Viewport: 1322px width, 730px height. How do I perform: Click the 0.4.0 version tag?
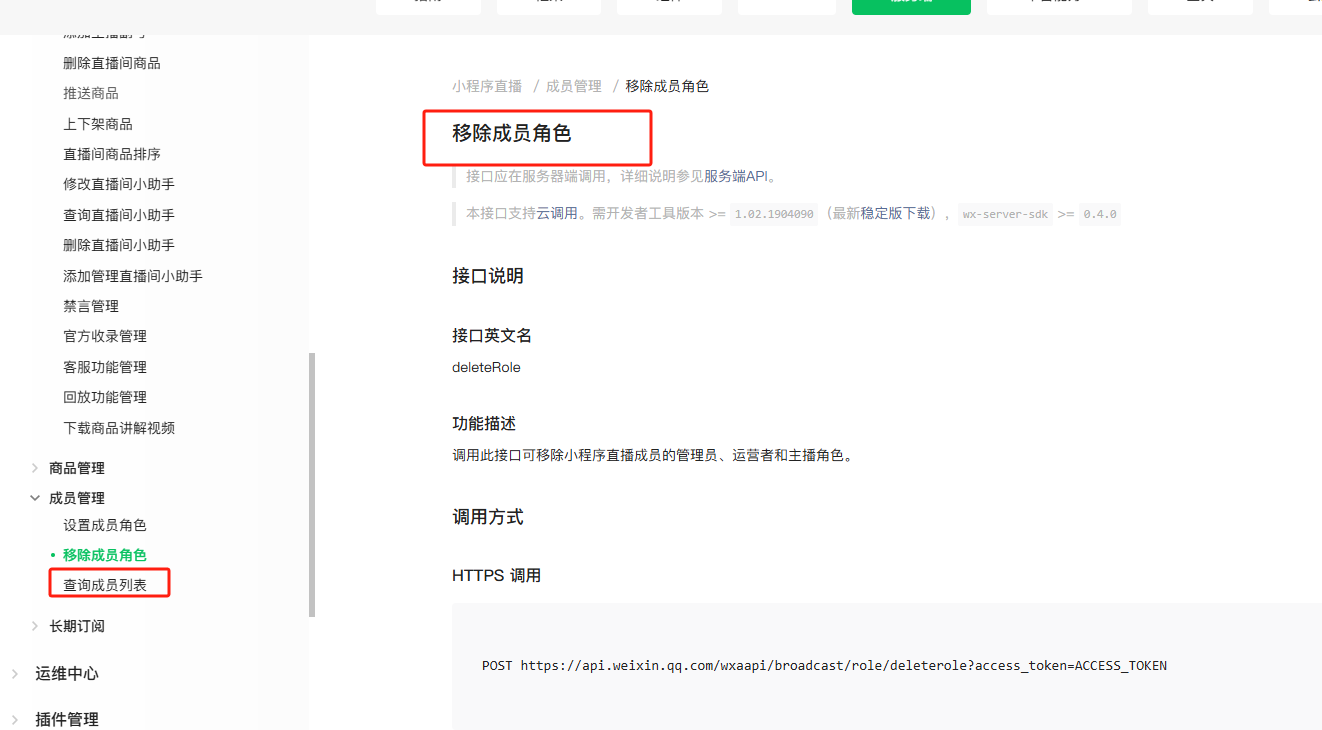click(1100, 214)
